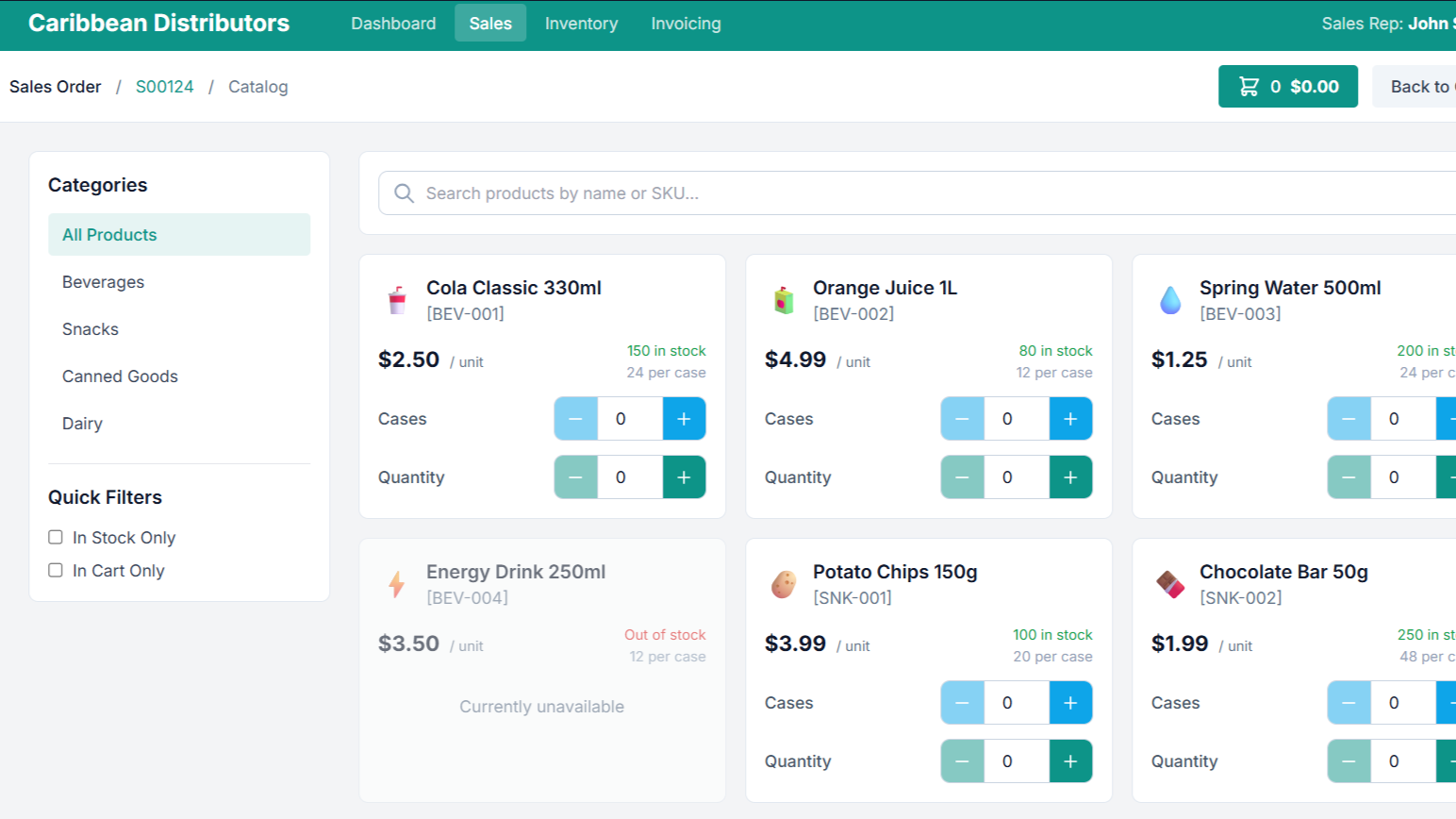Click the lightning icon on Energy Drink 250ml
Image resolution: width=1456 pixels, height=819 pixels.
[x=396, y=583]
